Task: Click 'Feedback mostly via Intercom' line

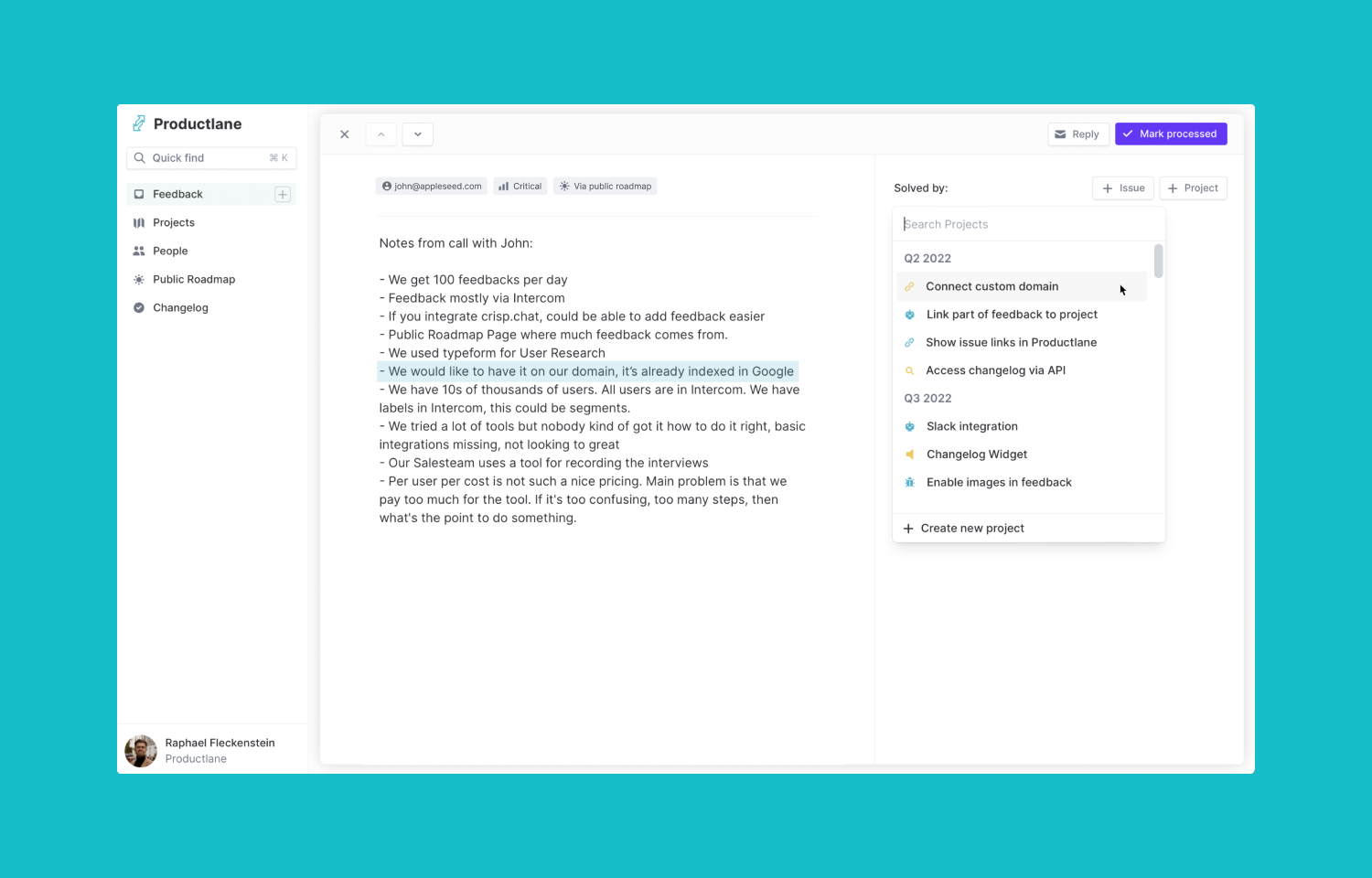Action: tap(472, 298)
